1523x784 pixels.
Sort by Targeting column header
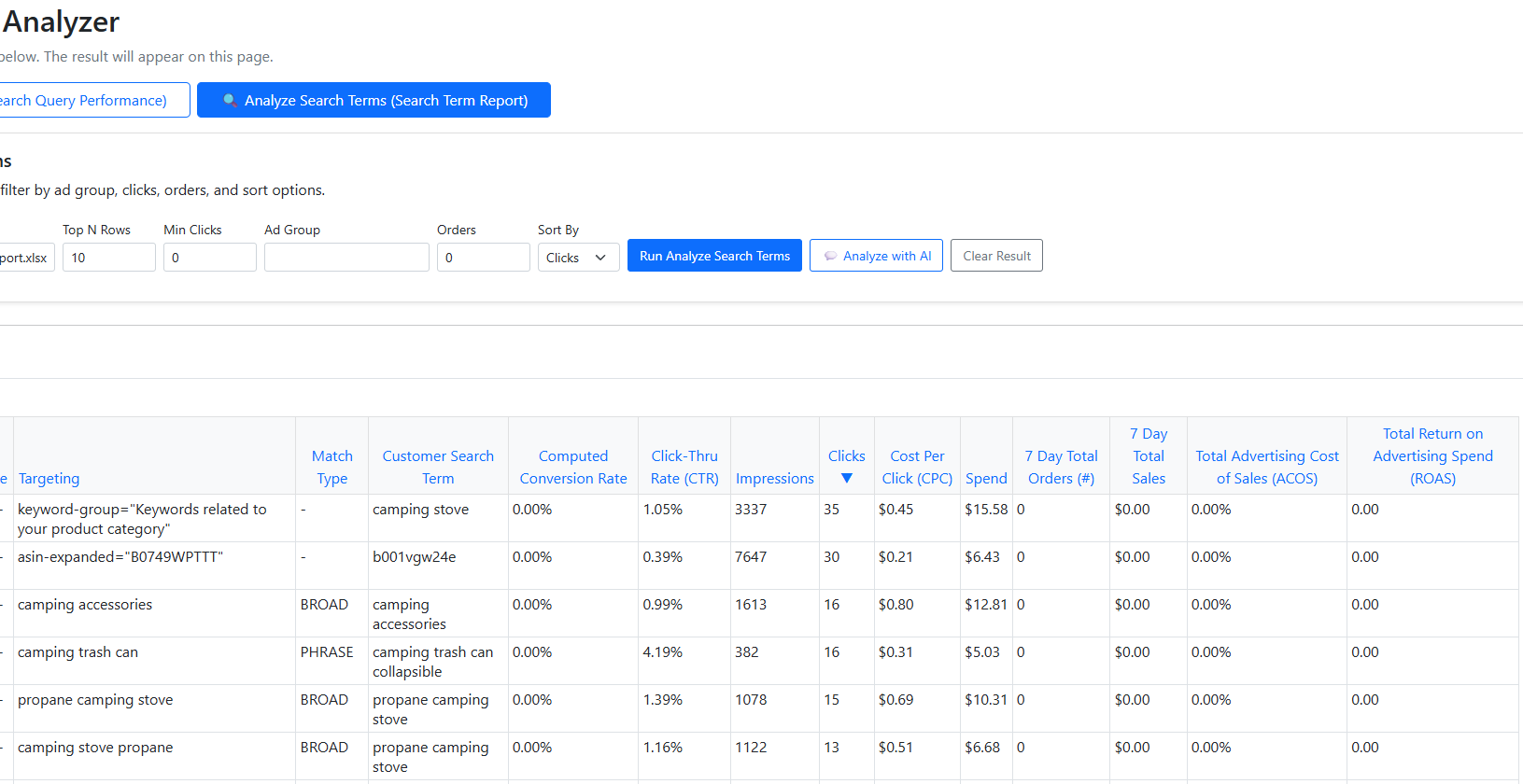(49, 478)
